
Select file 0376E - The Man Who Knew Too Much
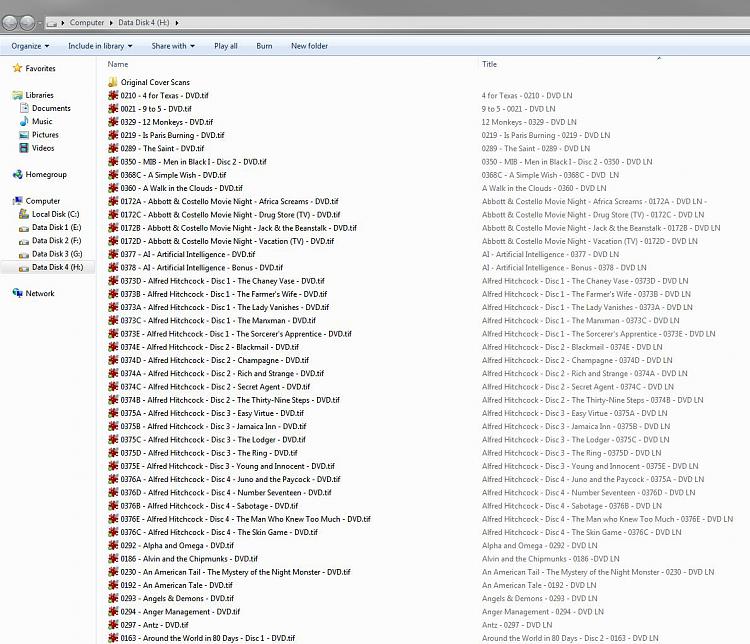pos(245,519)
